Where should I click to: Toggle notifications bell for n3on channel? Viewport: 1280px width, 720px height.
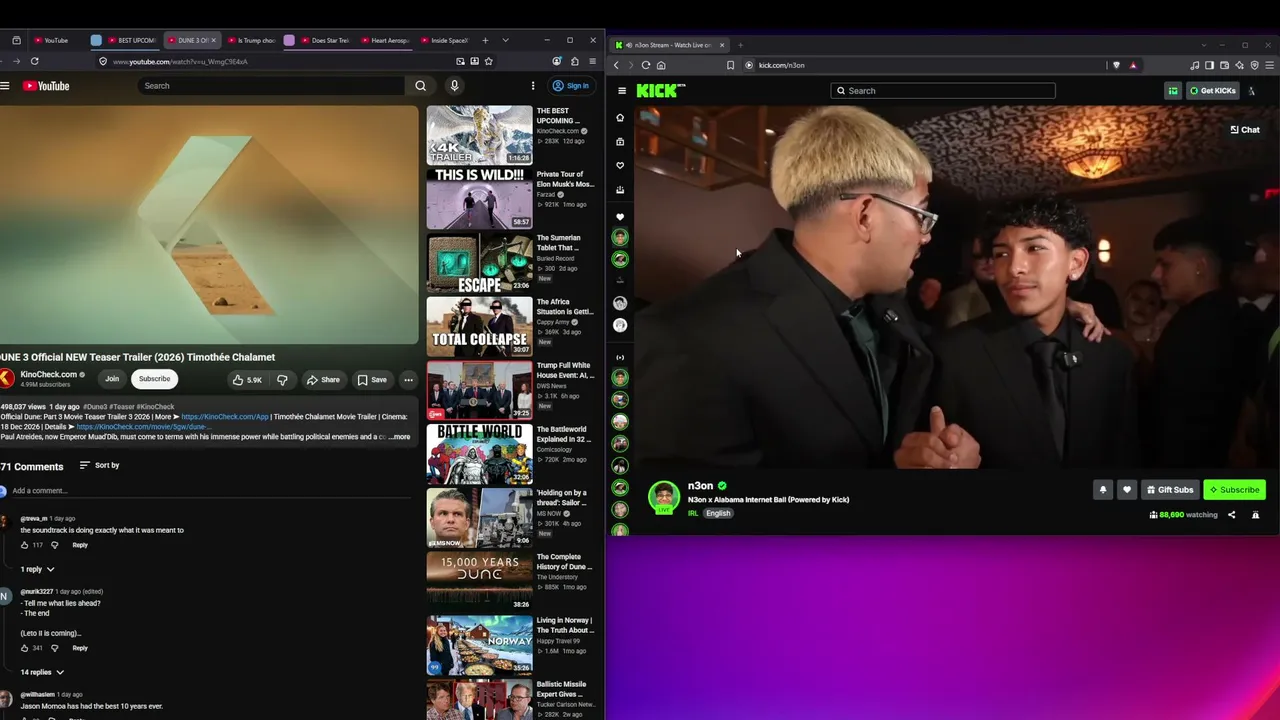click(x=1103, y=490)
